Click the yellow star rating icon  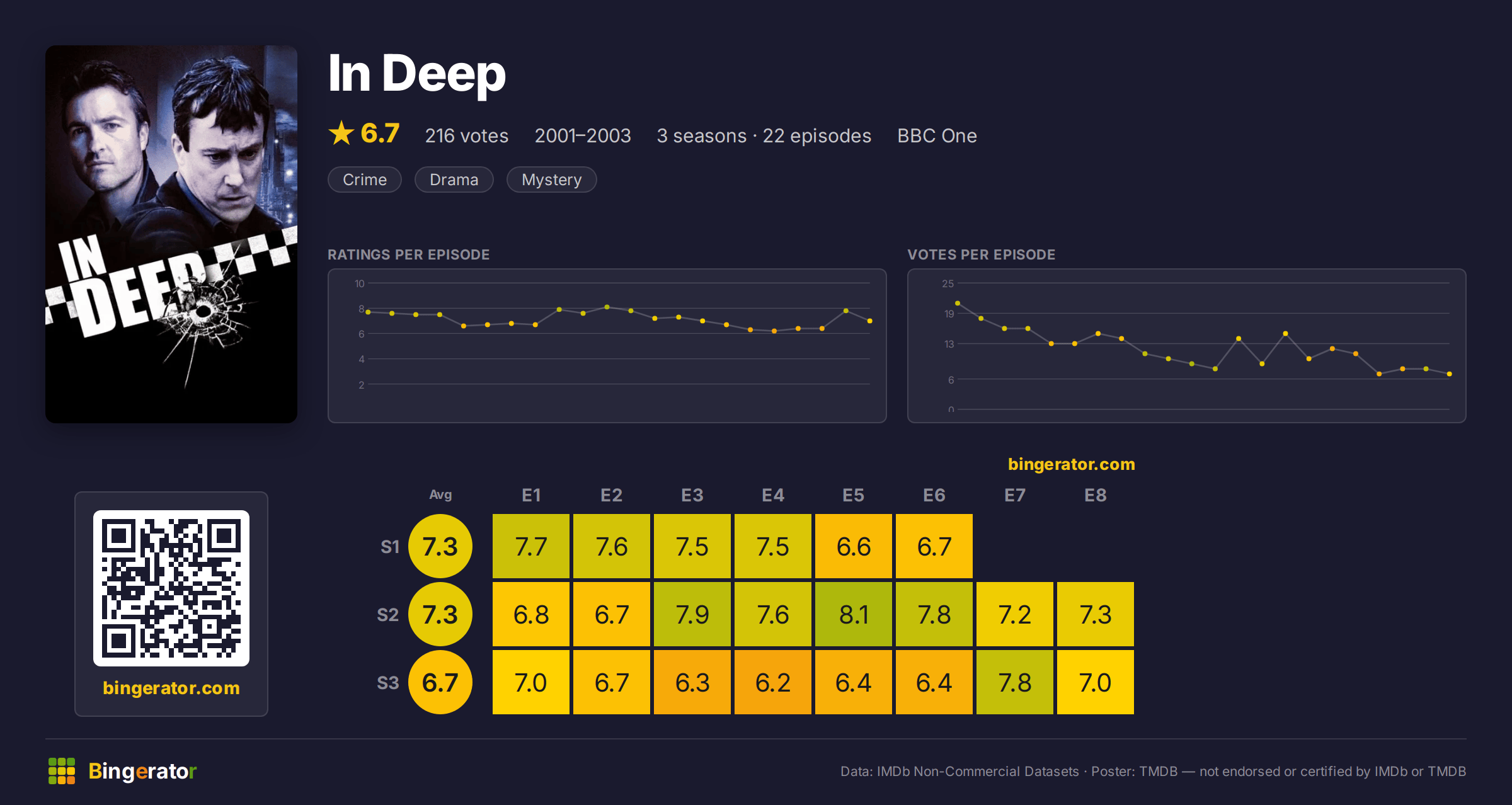coord(341,133)
